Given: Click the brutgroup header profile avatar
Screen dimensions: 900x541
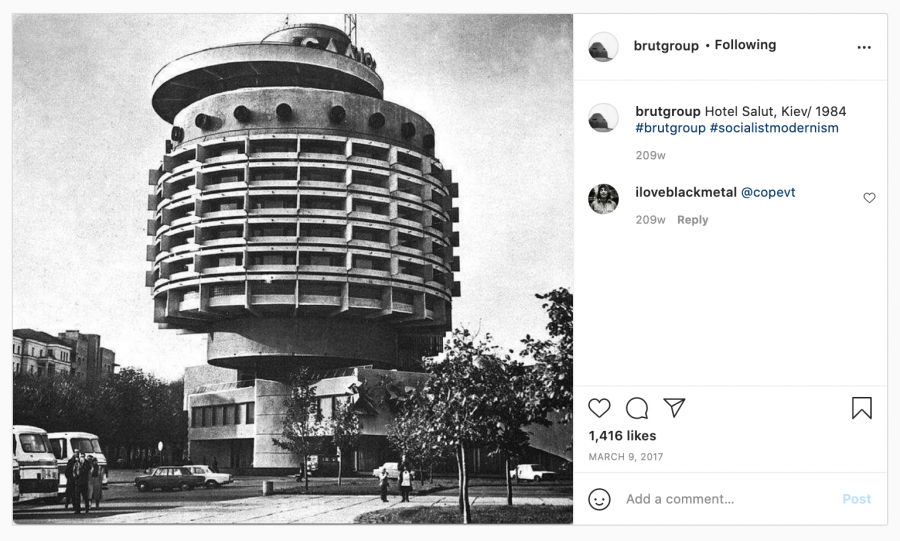Looking at the screenshot, I should pyautogui.click(x=603, y=46).
